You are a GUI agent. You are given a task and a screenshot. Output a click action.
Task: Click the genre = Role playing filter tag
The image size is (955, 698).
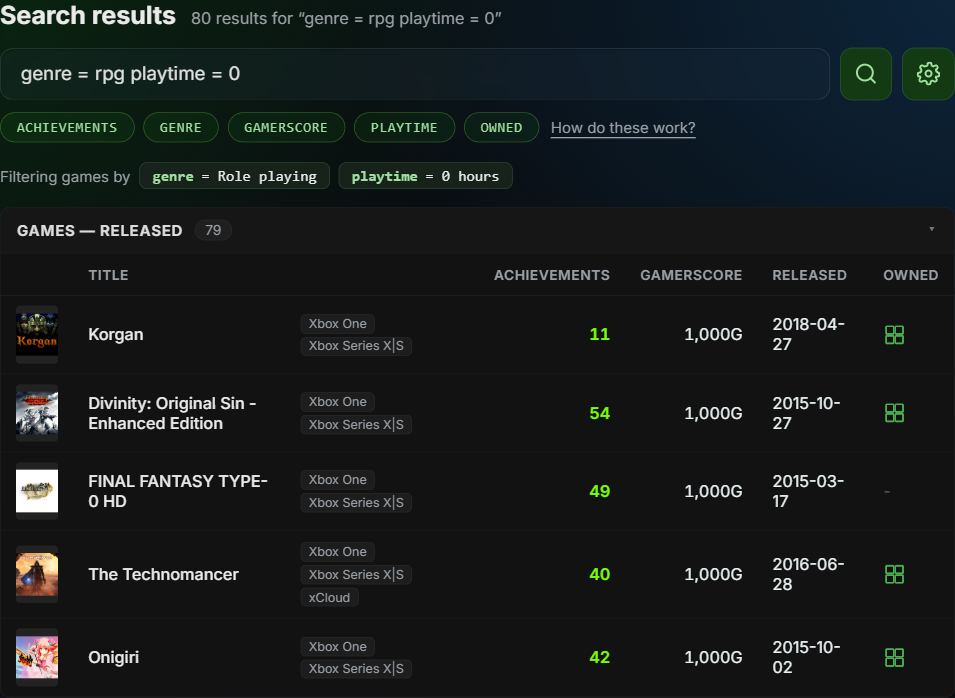pos(234,176)
